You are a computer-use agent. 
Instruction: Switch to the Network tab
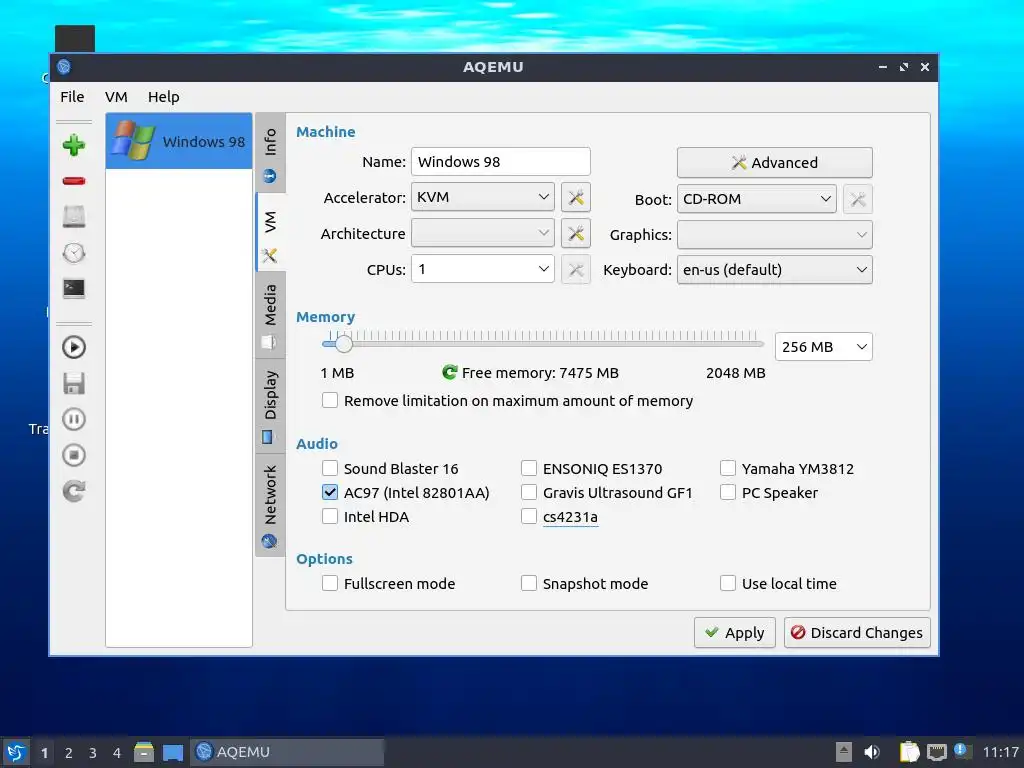[270, 505]
